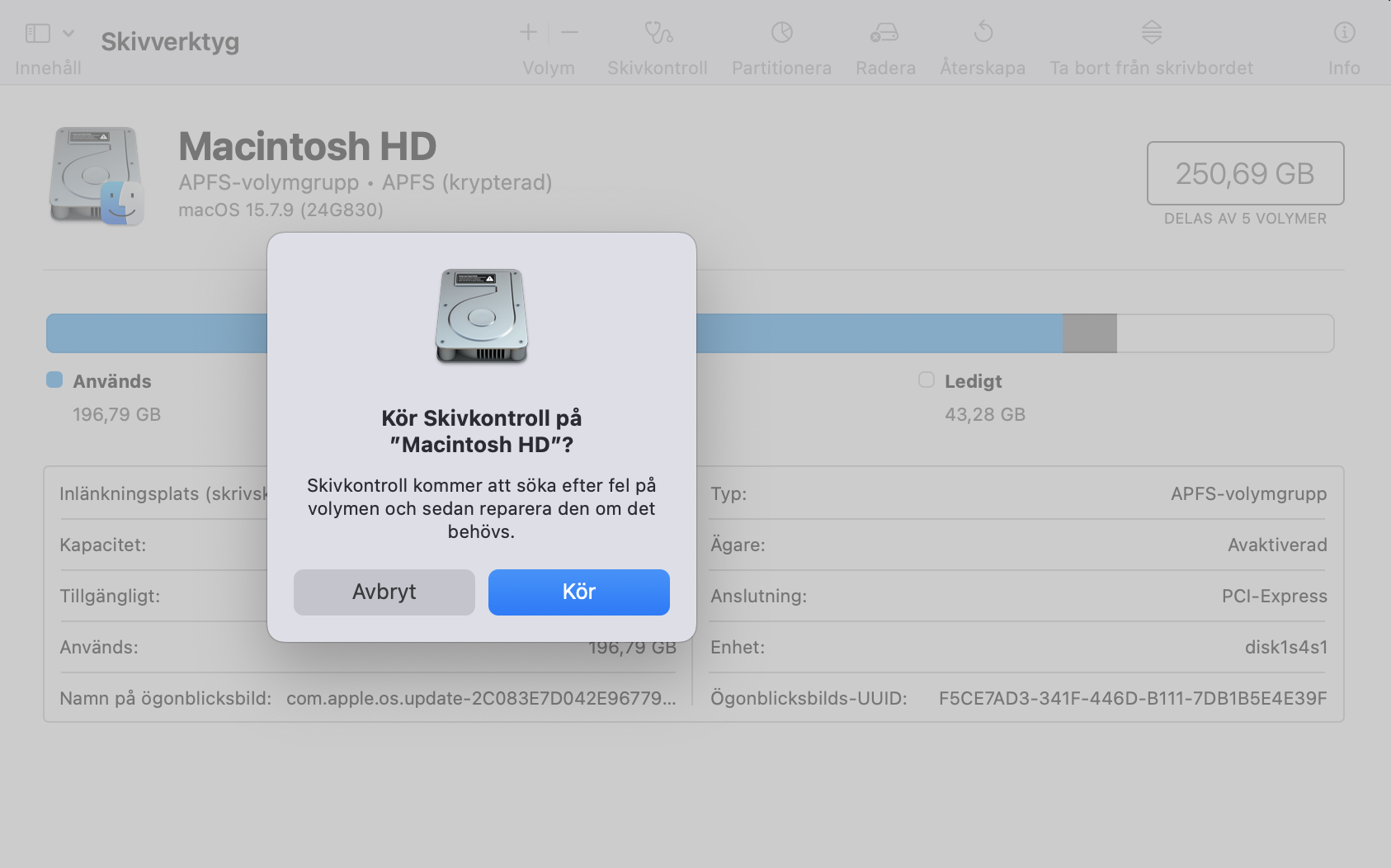Open the sidebar view options chevron
The height and width of the screenshot is (868, 1391).
tap(68, 33)
